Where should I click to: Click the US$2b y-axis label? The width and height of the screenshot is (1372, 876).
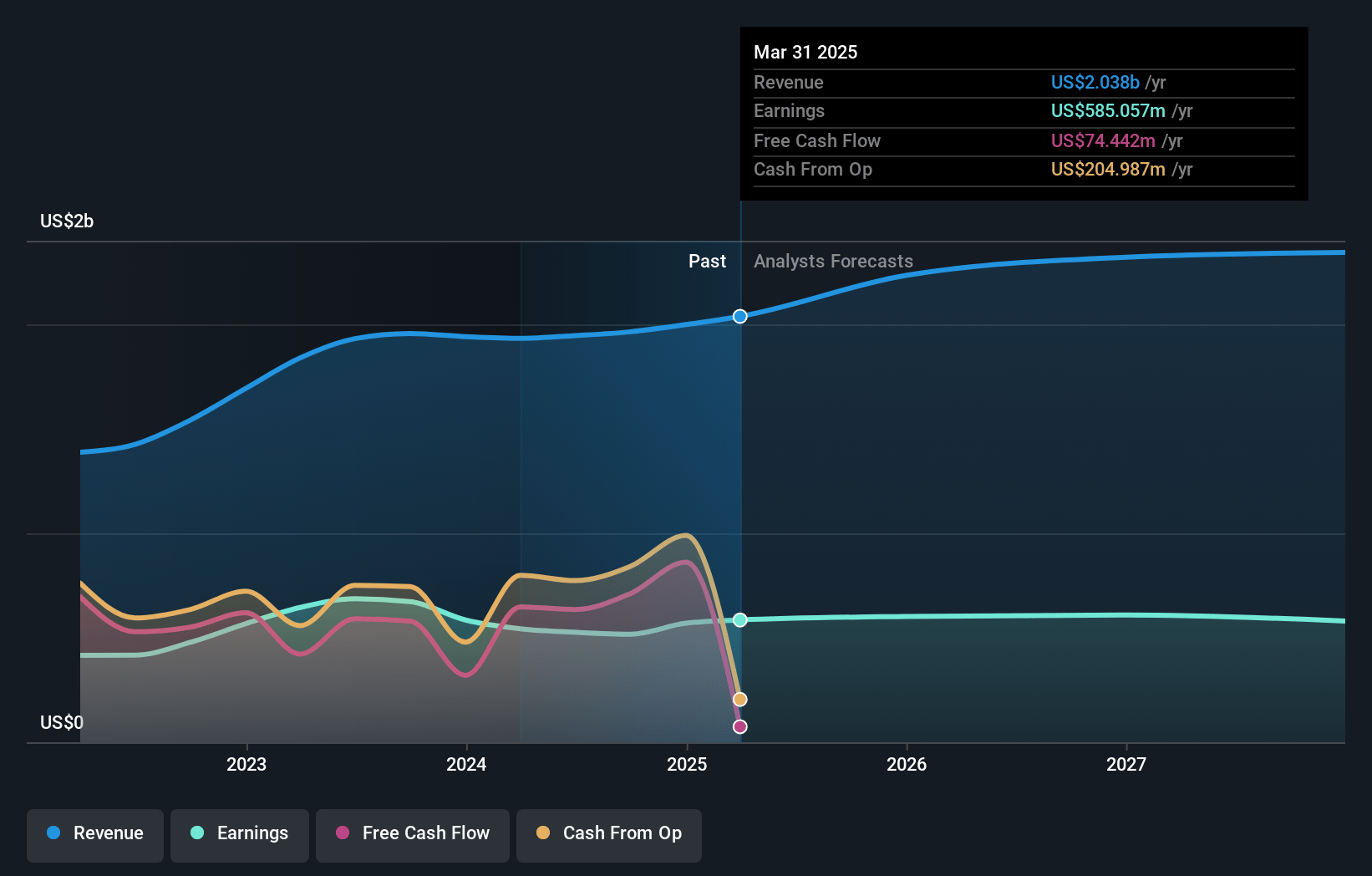67,221
